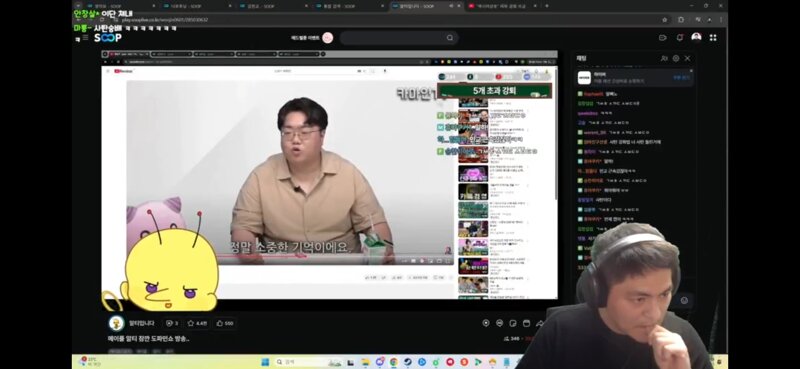The image size is (800, 369).
Task: Click the search magnifier icon
Action: [449, 38]
